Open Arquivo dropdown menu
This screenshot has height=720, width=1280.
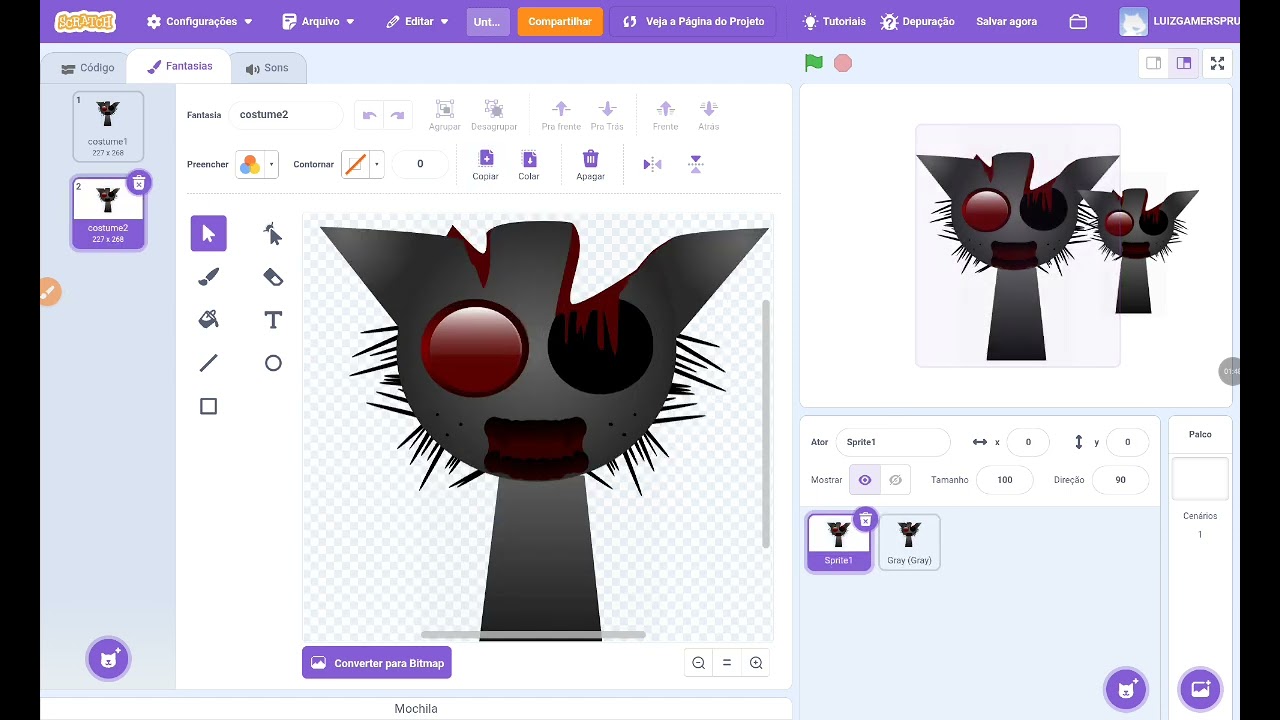click(318, 21)
